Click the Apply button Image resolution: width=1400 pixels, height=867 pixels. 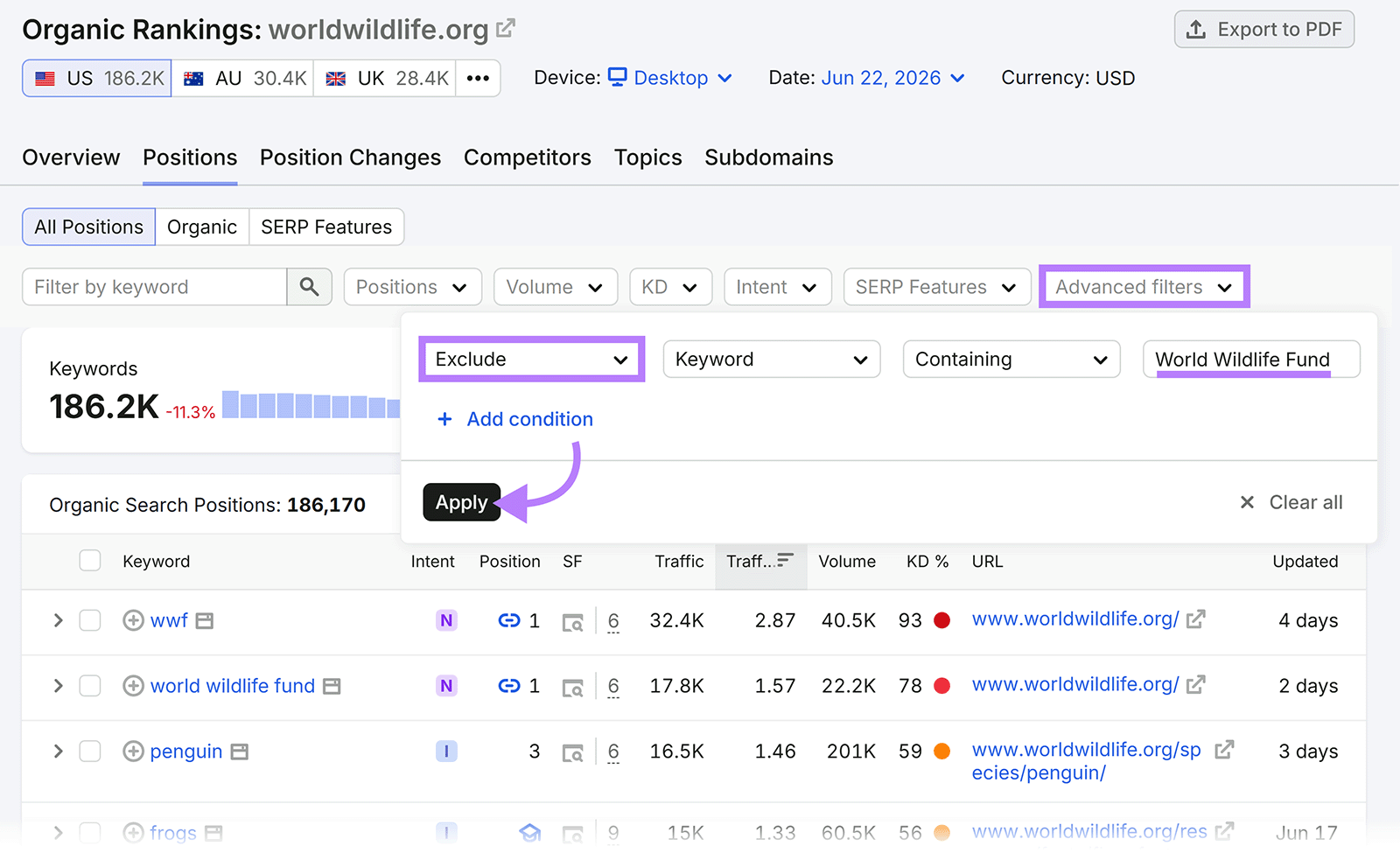pos(461,502)
